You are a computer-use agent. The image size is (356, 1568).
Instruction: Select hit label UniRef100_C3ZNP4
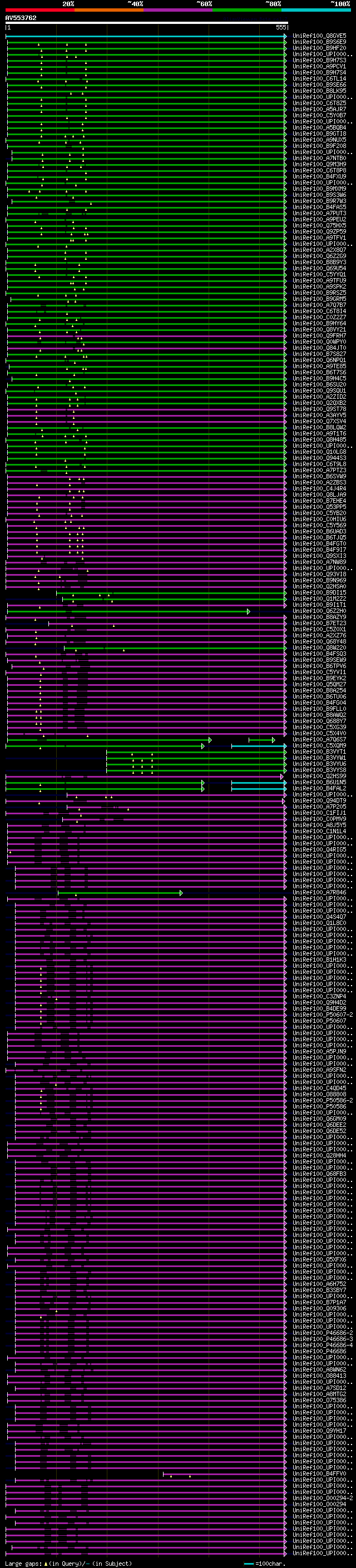[x=319, y=996]
